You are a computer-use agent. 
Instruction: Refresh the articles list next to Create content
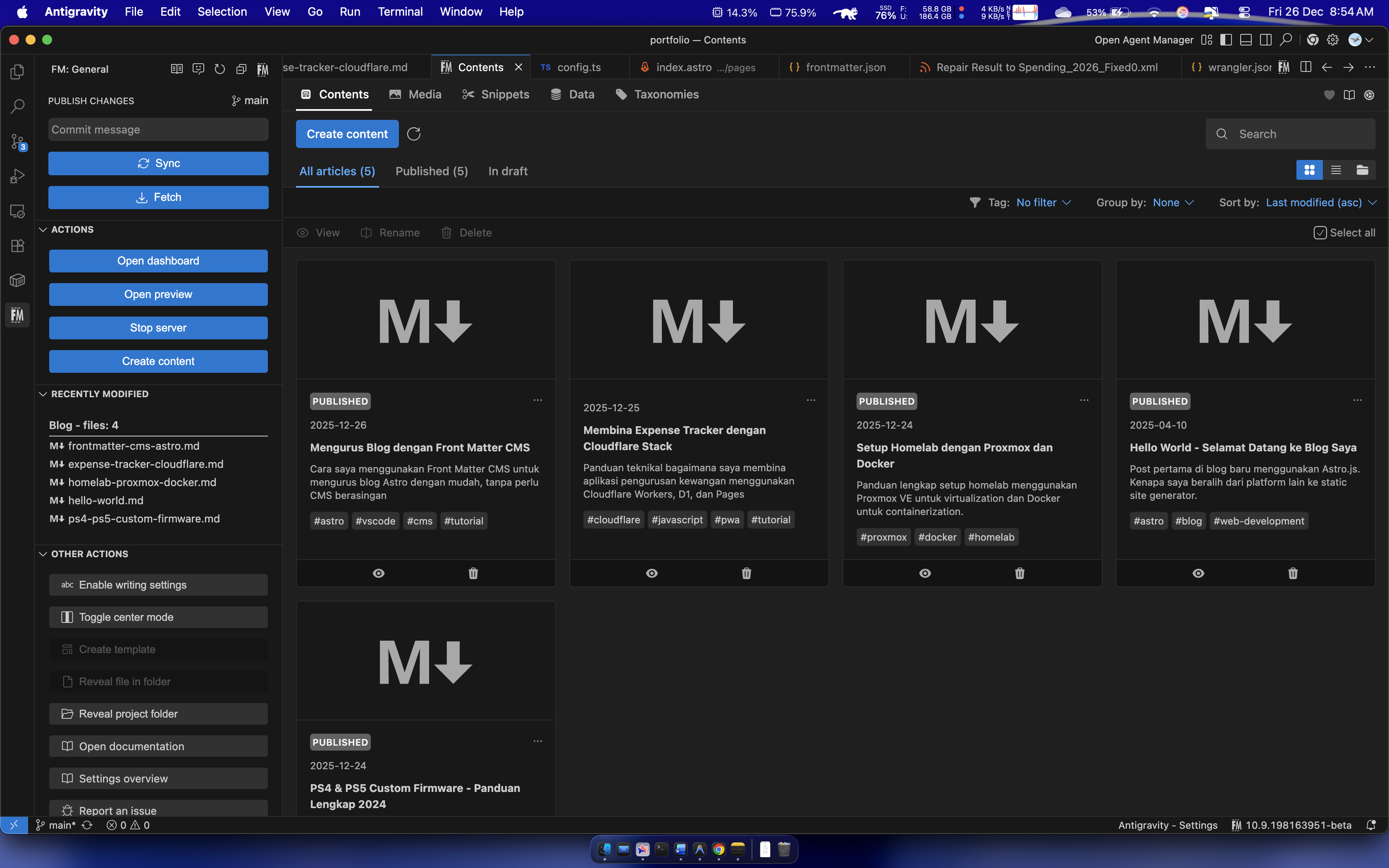(x=414, y=134)
